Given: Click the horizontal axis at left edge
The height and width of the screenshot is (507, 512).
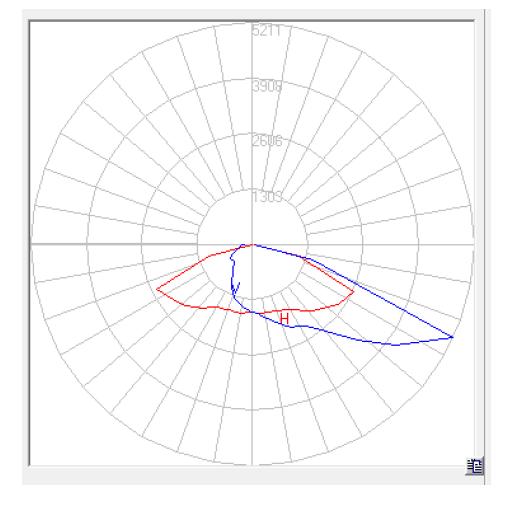Looking at the screenshot, I should click(32, 244).
